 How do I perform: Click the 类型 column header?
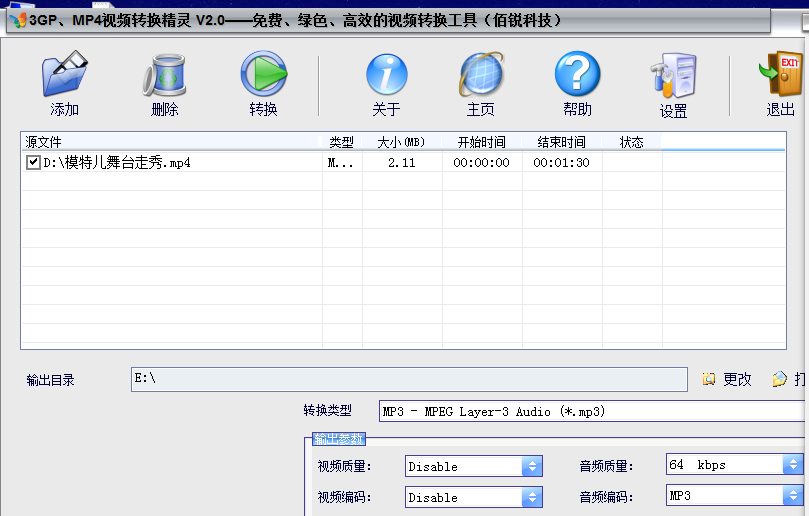342,142
